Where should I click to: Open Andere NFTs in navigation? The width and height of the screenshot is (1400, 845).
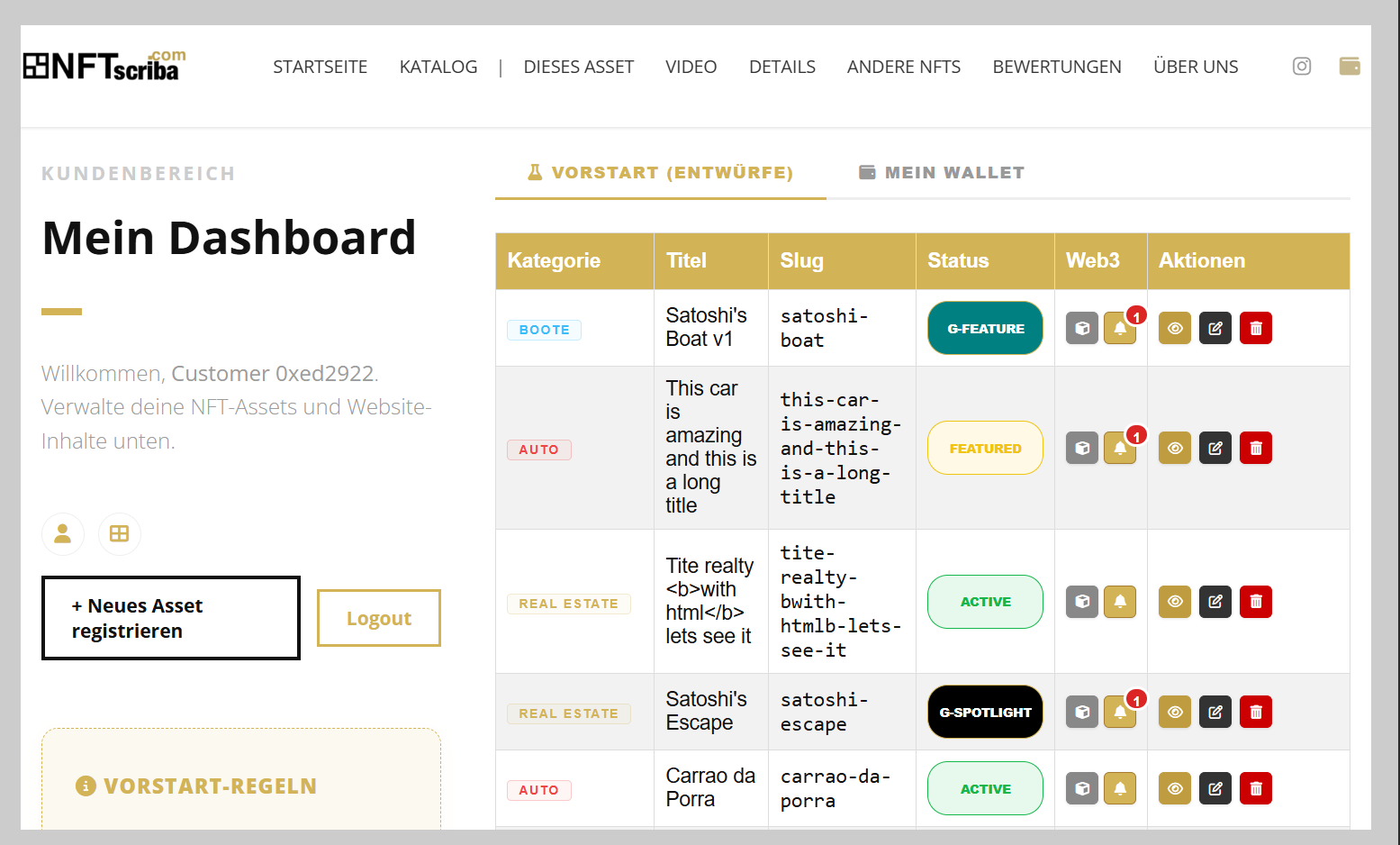pos(904,67)
